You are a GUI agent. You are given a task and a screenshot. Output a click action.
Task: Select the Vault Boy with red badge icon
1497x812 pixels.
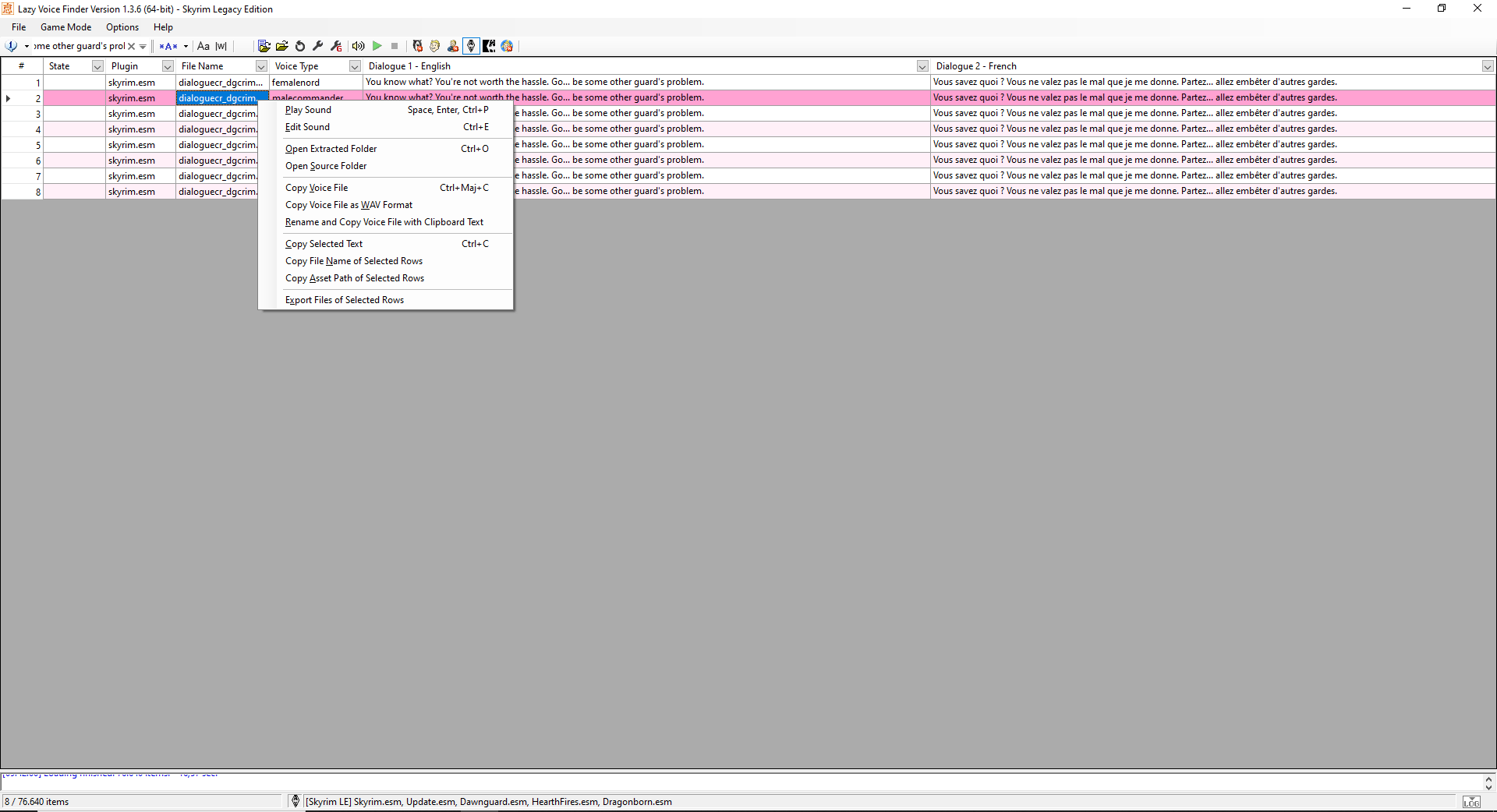point(453,46)
